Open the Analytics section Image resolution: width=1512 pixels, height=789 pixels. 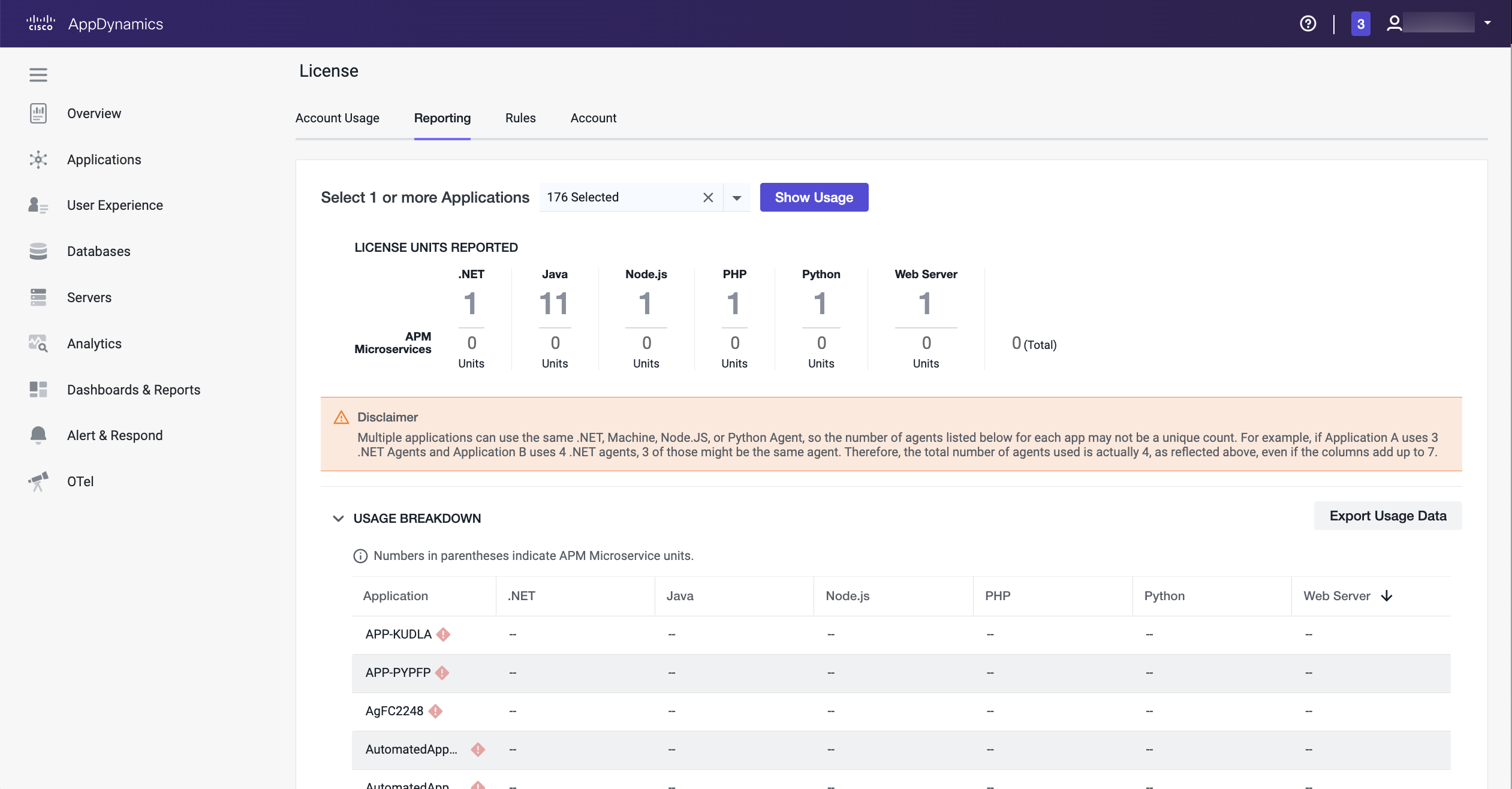tap(94, 344)
